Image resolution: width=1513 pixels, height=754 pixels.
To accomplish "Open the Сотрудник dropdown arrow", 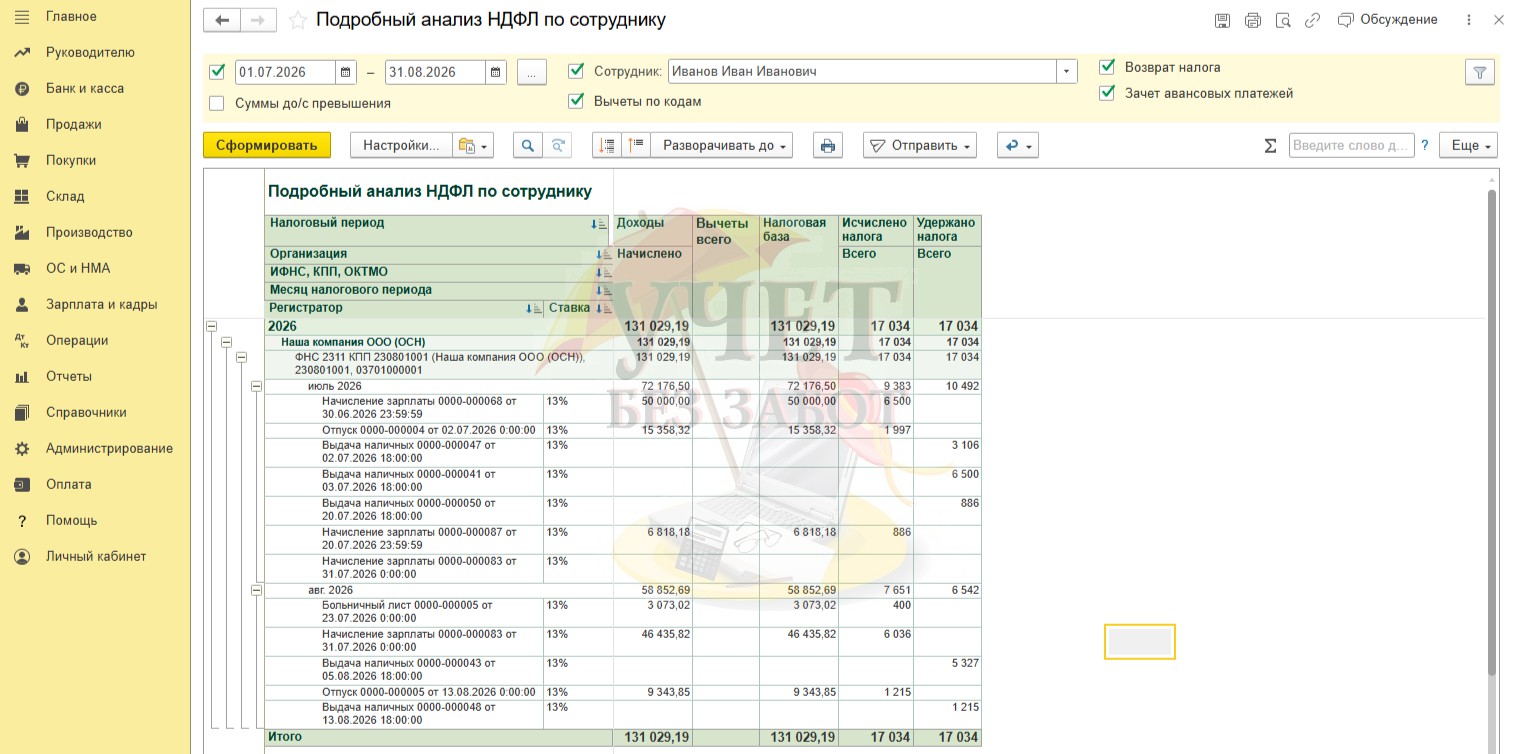I will coord(1068,72).
